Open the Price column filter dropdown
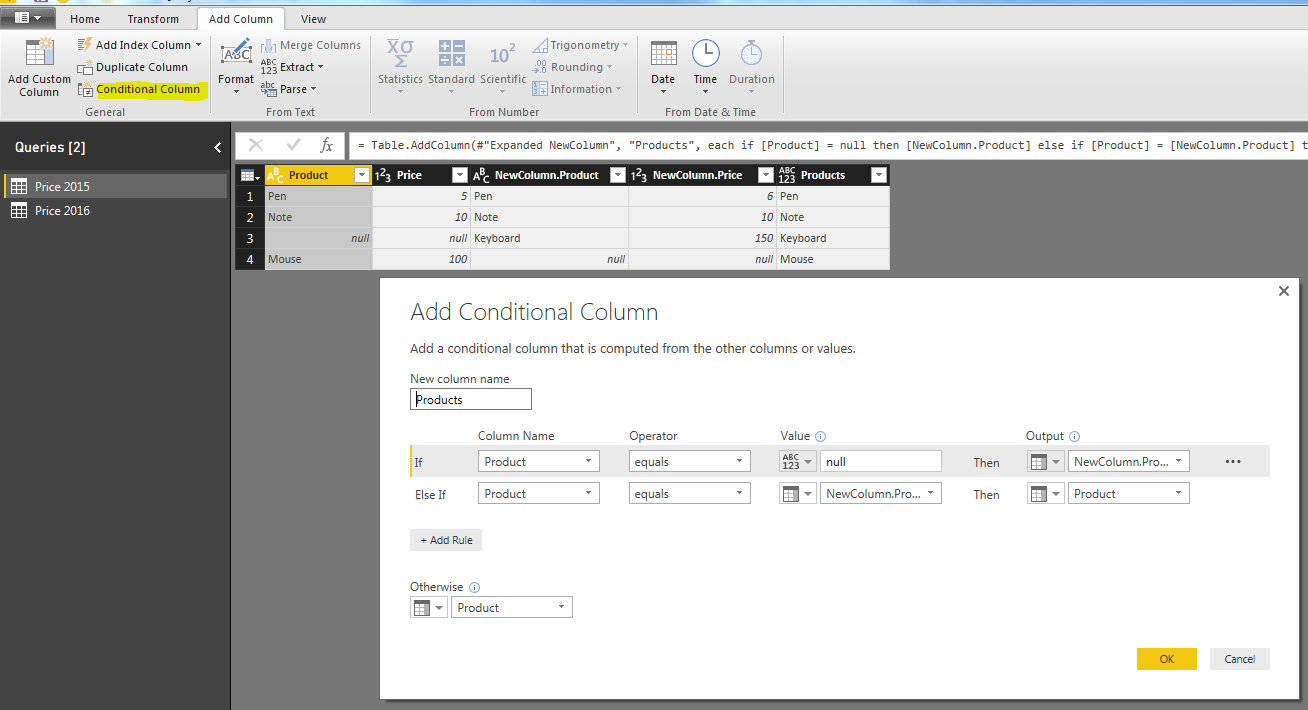 [x=460, y=175]
